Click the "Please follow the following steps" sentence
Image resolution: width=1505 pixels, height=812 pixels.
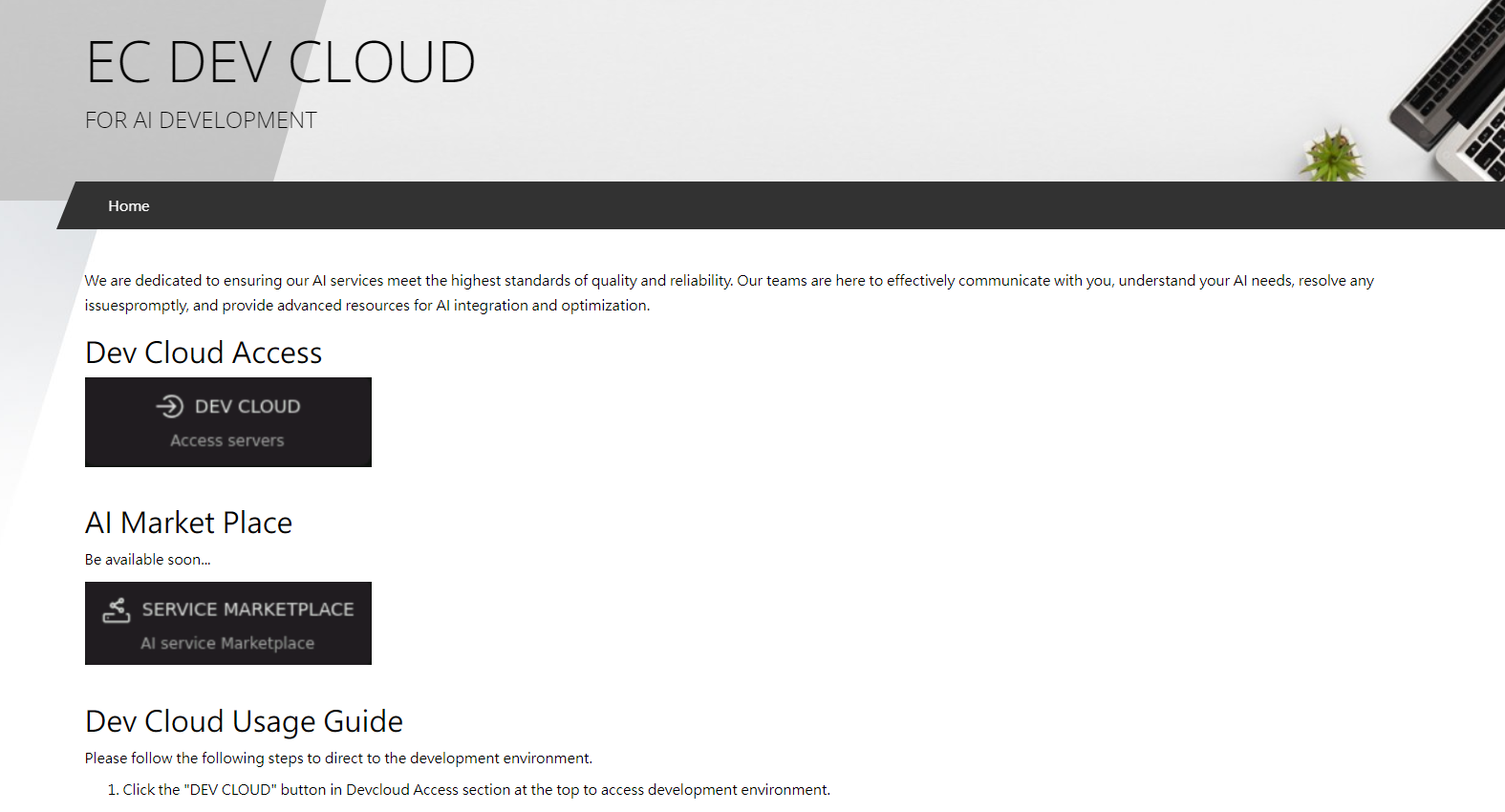(338, 759)
